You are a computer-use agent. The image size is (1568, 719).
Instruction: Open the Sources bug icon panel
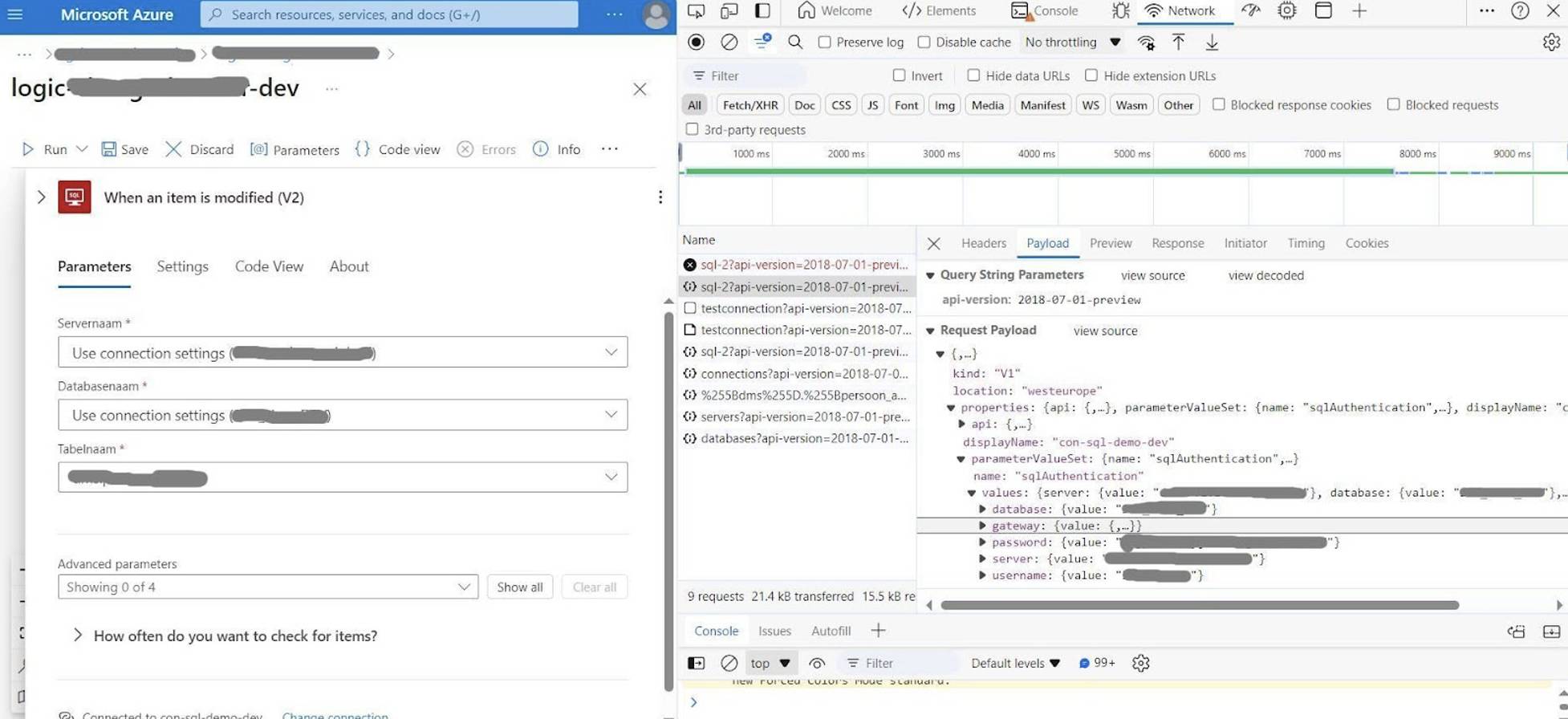pos(1120,10)
